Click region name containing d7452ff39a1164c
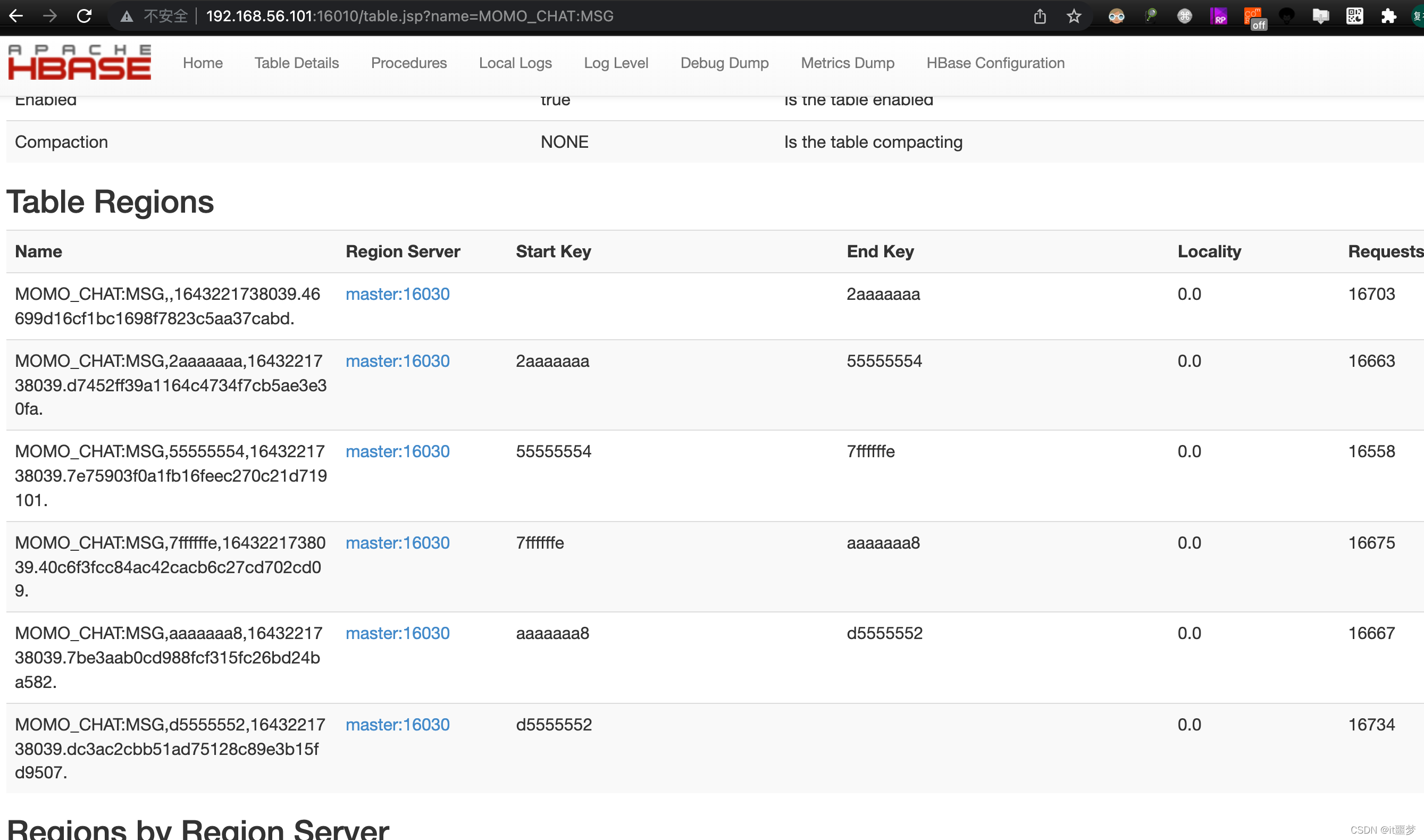Viewport: 1424px width, 840px height. coord(170,385)
